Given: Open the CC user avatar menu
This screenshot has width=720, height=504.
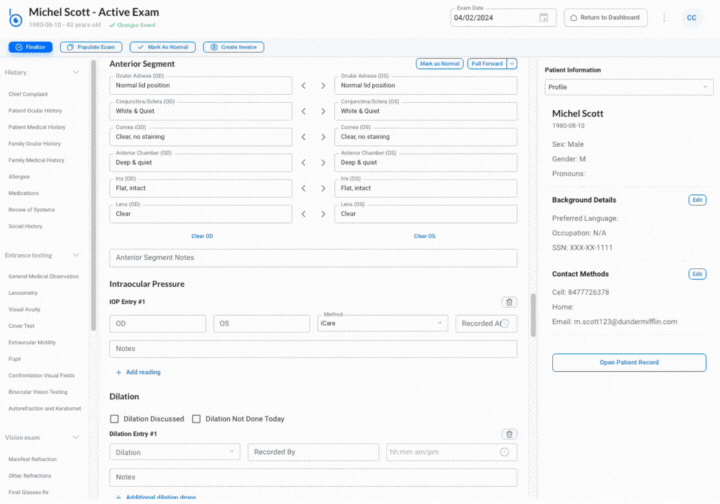Looking at the screenshot, I should (x=692, y=18).
